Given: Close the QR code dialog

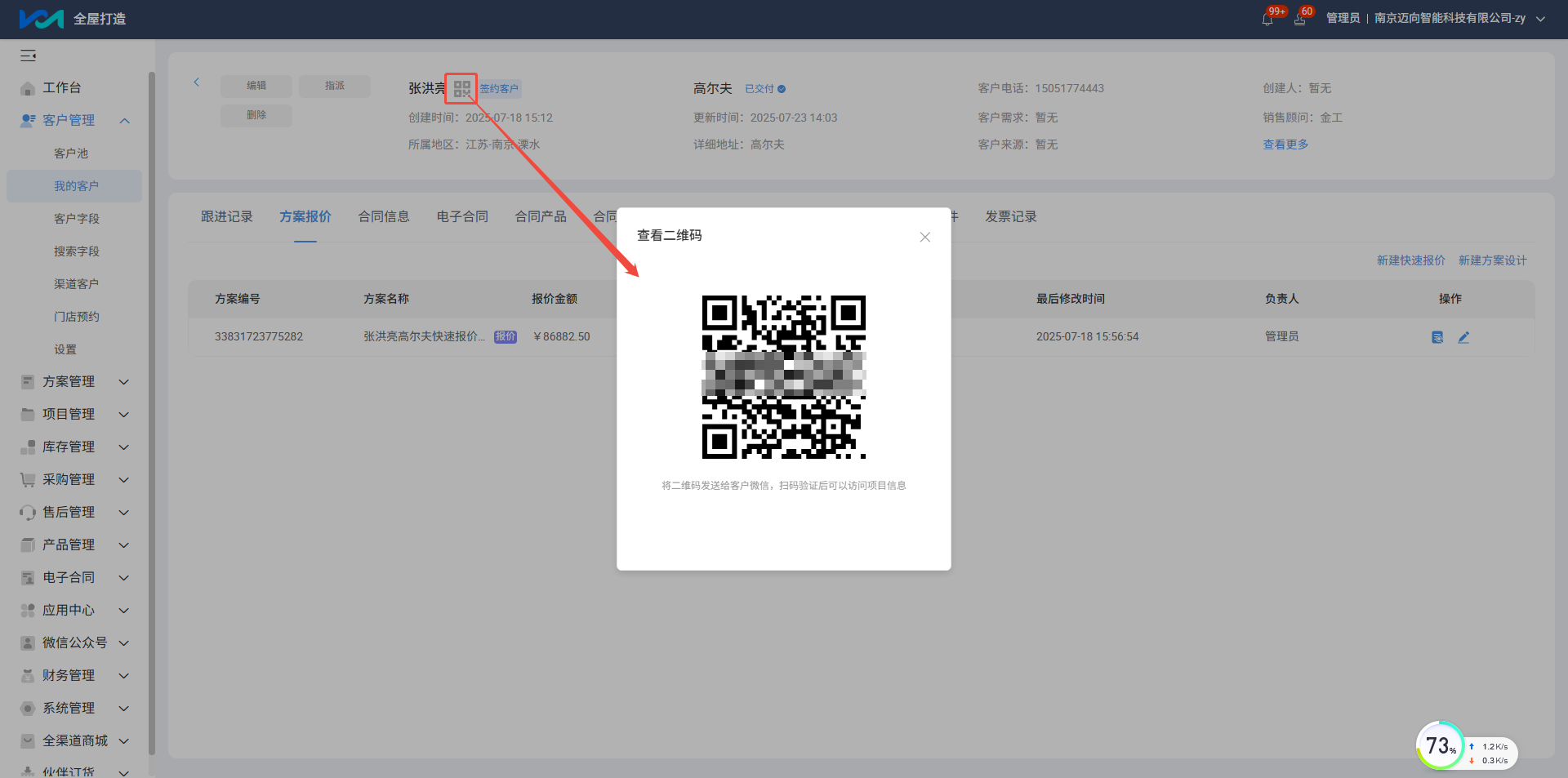Looking at the screenshot, I should click(925, 237).
